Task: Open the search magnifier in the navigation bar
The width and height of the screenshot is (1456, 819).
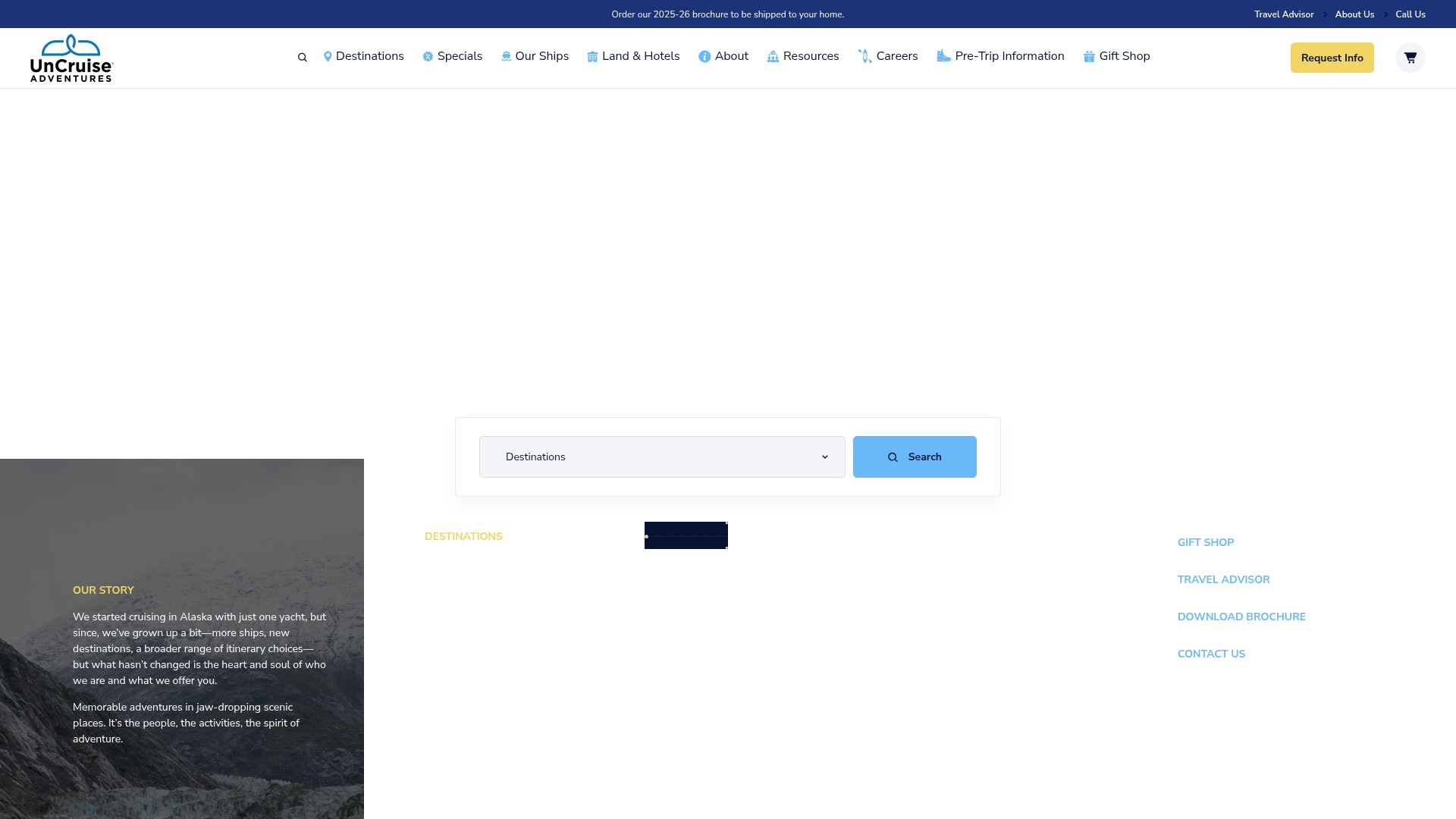Action: pyautogui.click(x=303, y=58)
